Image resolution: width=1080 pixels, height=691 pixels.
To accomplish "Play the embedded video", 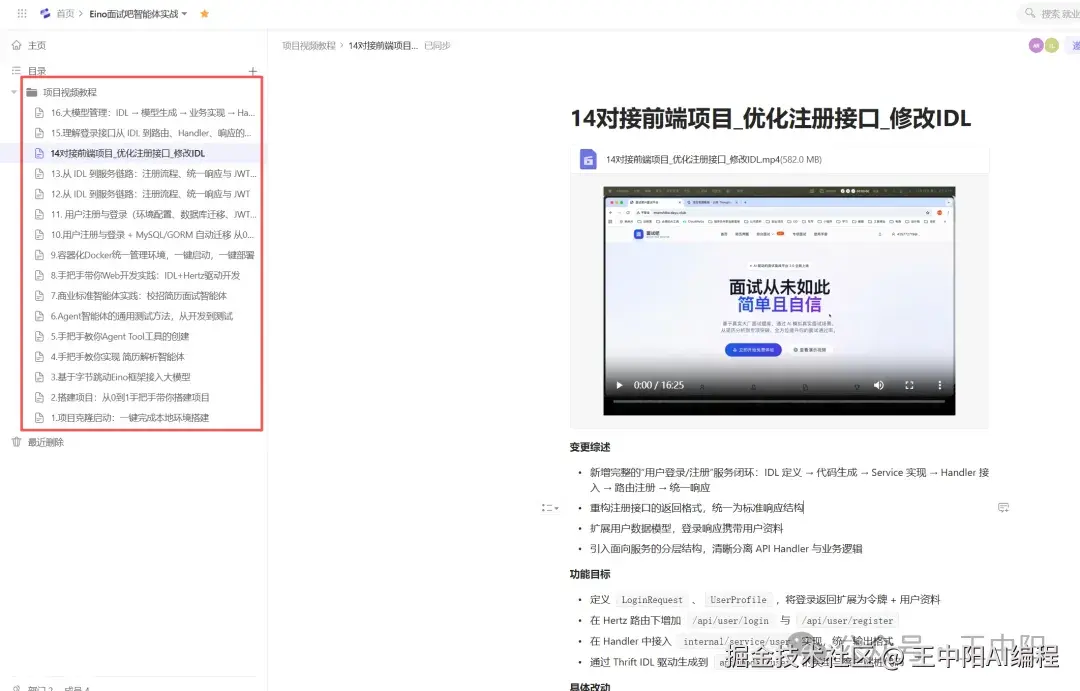I will point(619,385).
